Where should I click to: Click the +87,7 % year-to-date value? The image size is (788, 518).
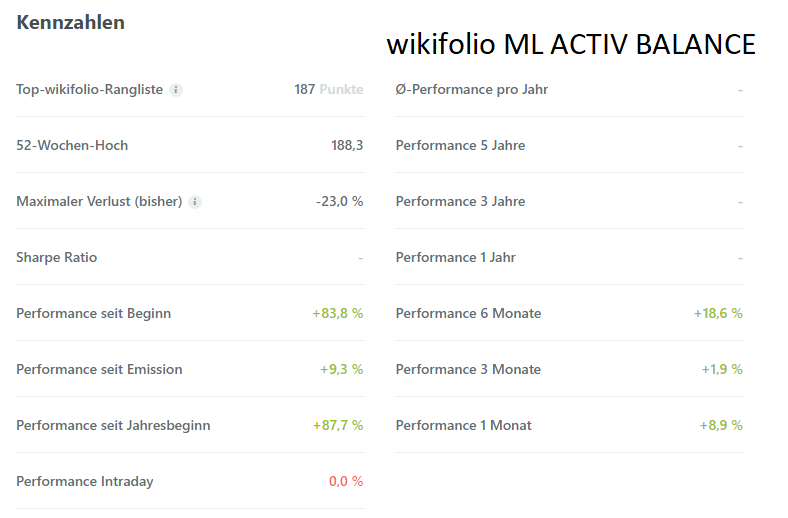(x=337, y=426)
